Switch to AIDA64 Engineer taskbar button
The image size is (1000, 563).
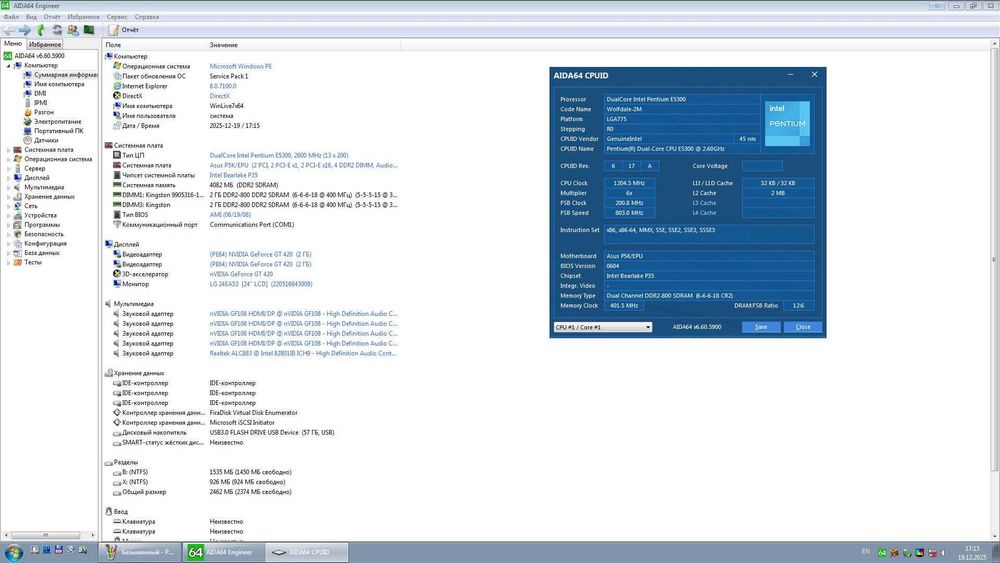(x=222, y=552)
